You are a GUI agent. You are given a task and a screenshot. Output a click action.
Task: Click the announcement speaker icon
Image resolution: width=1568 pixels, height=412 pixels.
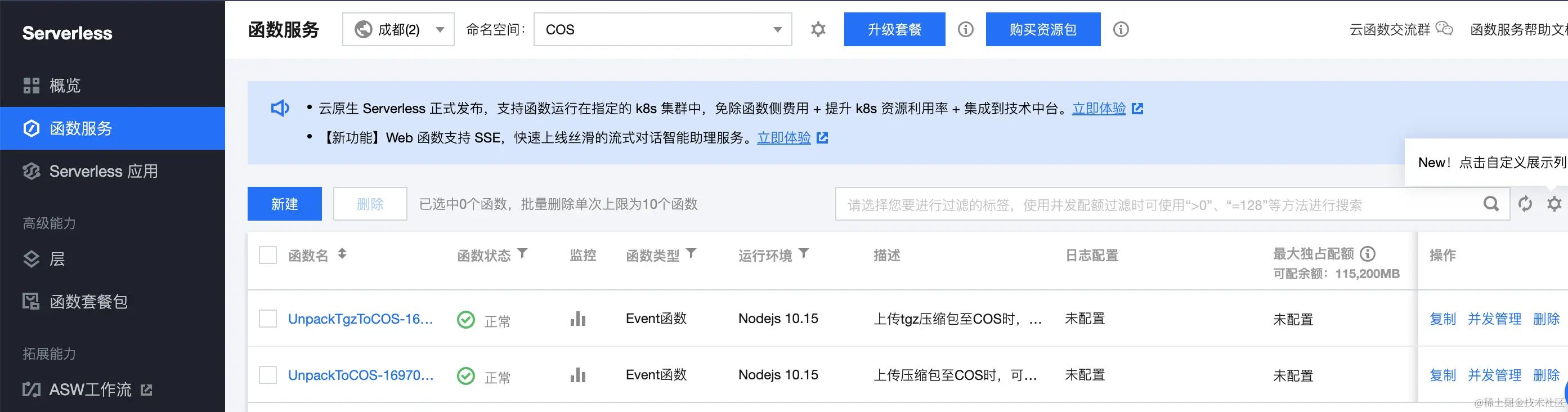click(280, 108)
